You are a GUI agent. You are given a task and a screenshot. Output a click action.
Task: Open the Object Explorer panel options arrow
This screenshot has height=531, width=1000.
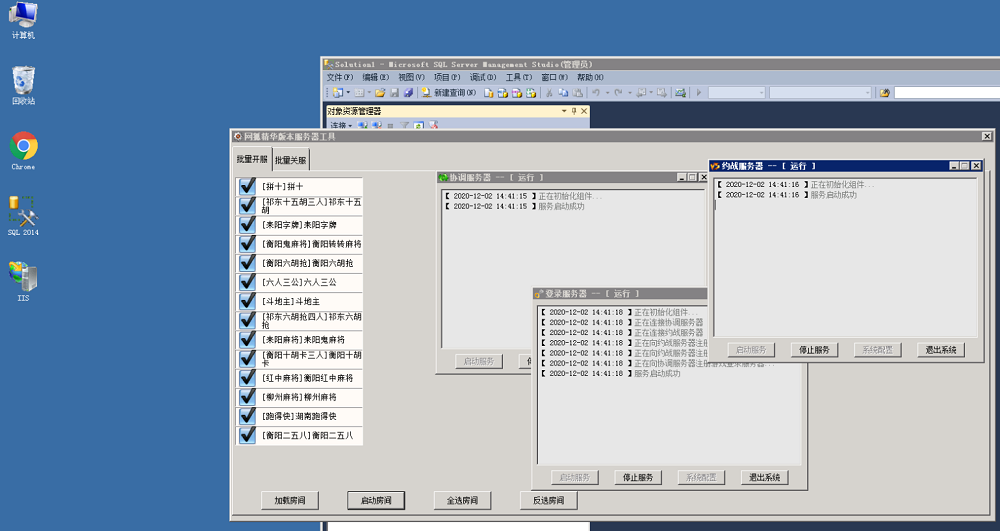563,111
